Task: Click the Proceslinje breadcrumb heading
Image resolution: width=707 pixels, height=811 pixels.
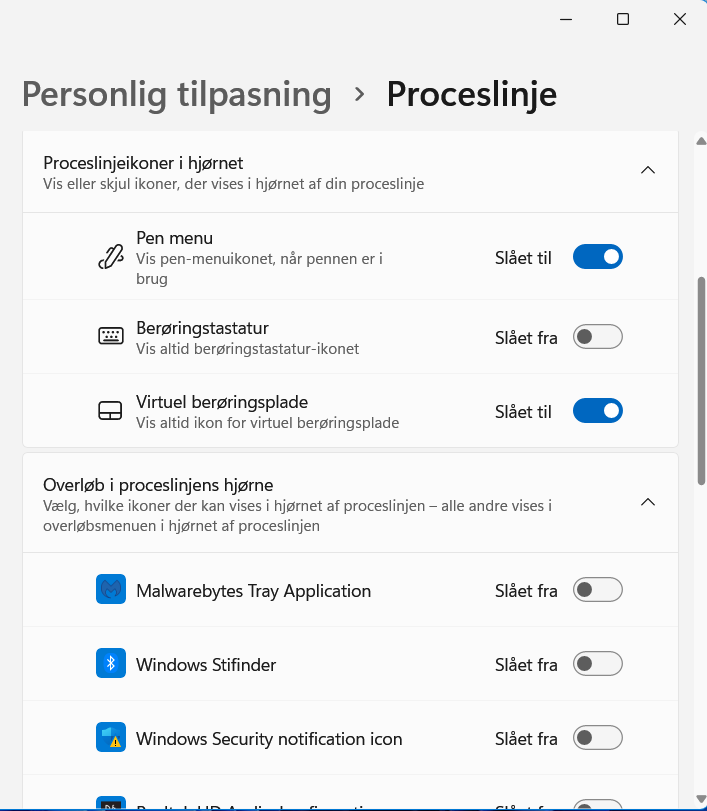Action: [x=471, y=93]
